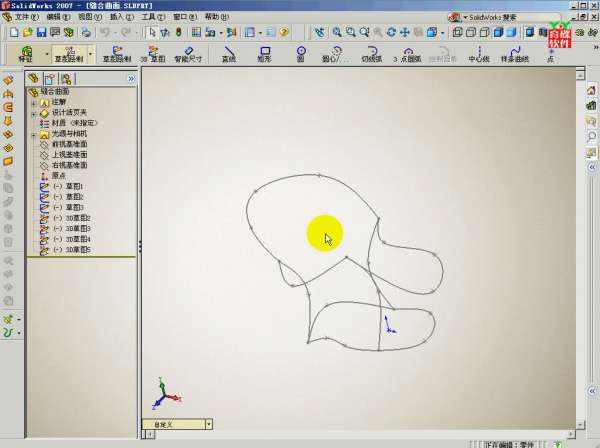
Task: Open the 编辑(E) menu
Action: pos(59,17)
